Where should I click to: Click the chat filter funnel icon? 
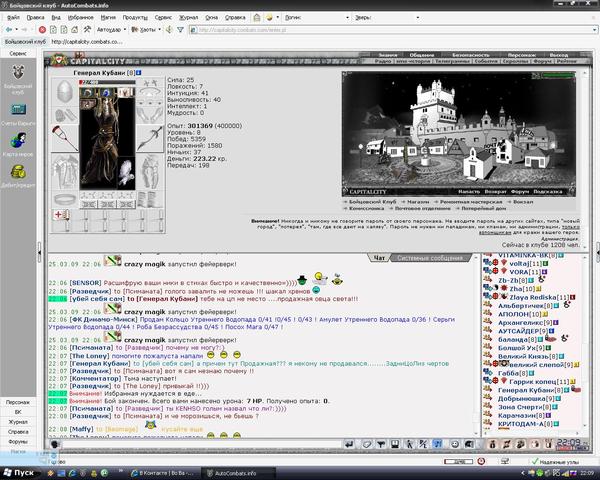[x=381, y=444]
